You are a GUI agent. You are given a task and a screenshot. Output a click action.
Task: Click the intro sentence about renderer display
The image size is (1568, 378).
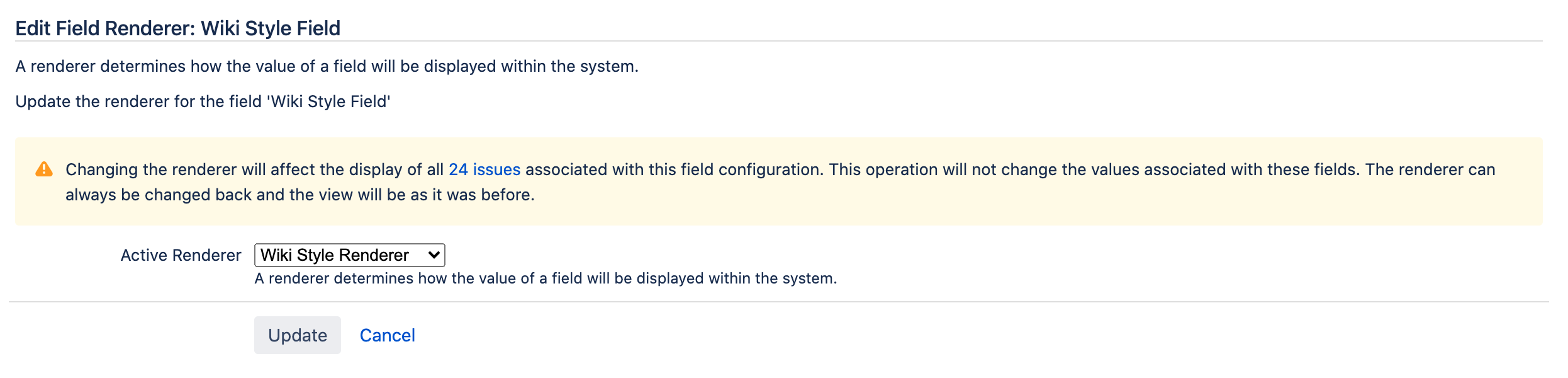tap(327, 66)
